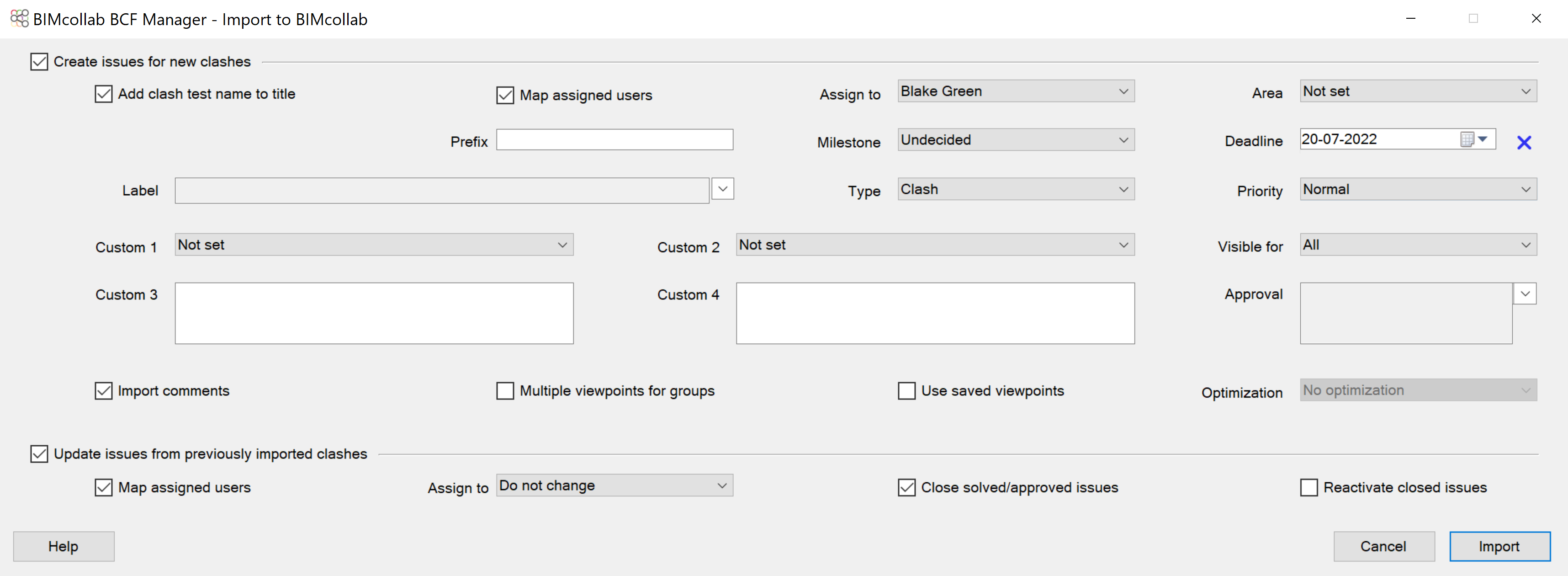The height and width of the screenshot is (576, 1568).
Task: Open the Visible for All dropdown
Action: tap(1418, 245)
